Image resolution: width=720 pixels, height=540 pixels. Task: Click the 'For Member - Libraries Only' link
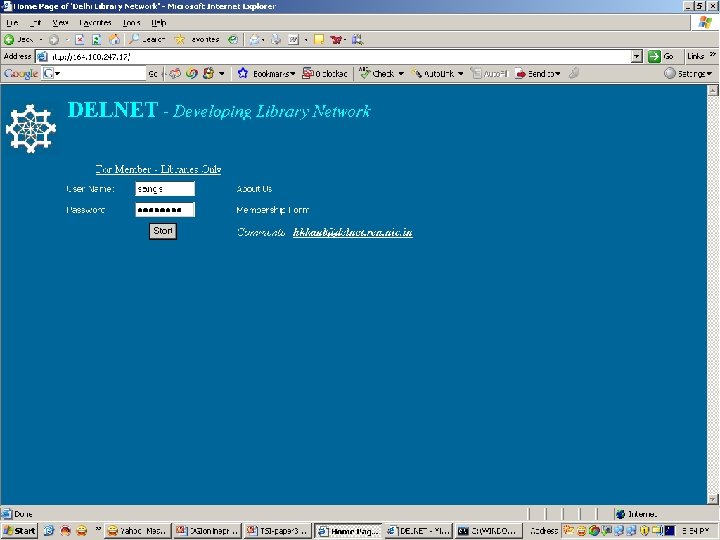point(158,169)
